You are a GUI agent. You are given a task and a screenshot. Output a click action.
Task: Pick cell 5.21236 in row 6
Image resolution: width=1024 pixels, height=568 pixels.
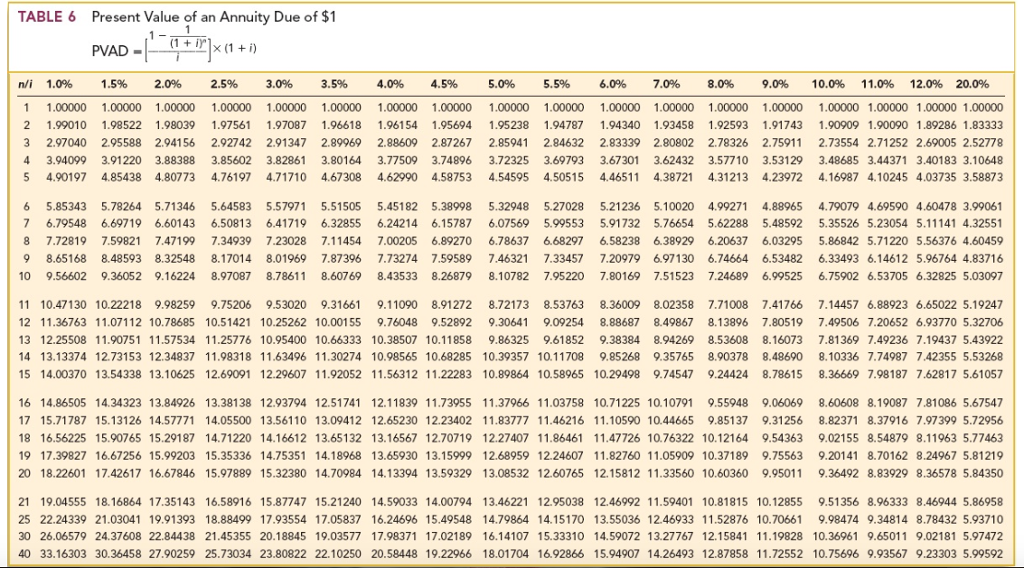(620, 207)
